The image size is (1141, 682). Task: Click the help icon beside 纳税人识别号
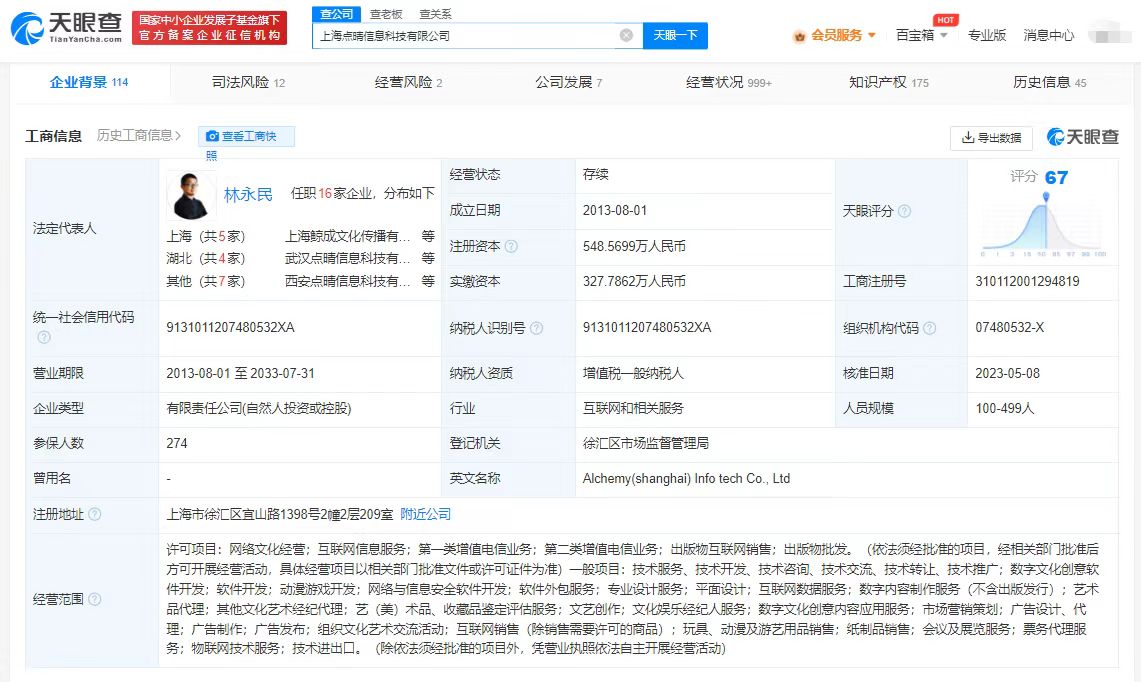point(536,328)
